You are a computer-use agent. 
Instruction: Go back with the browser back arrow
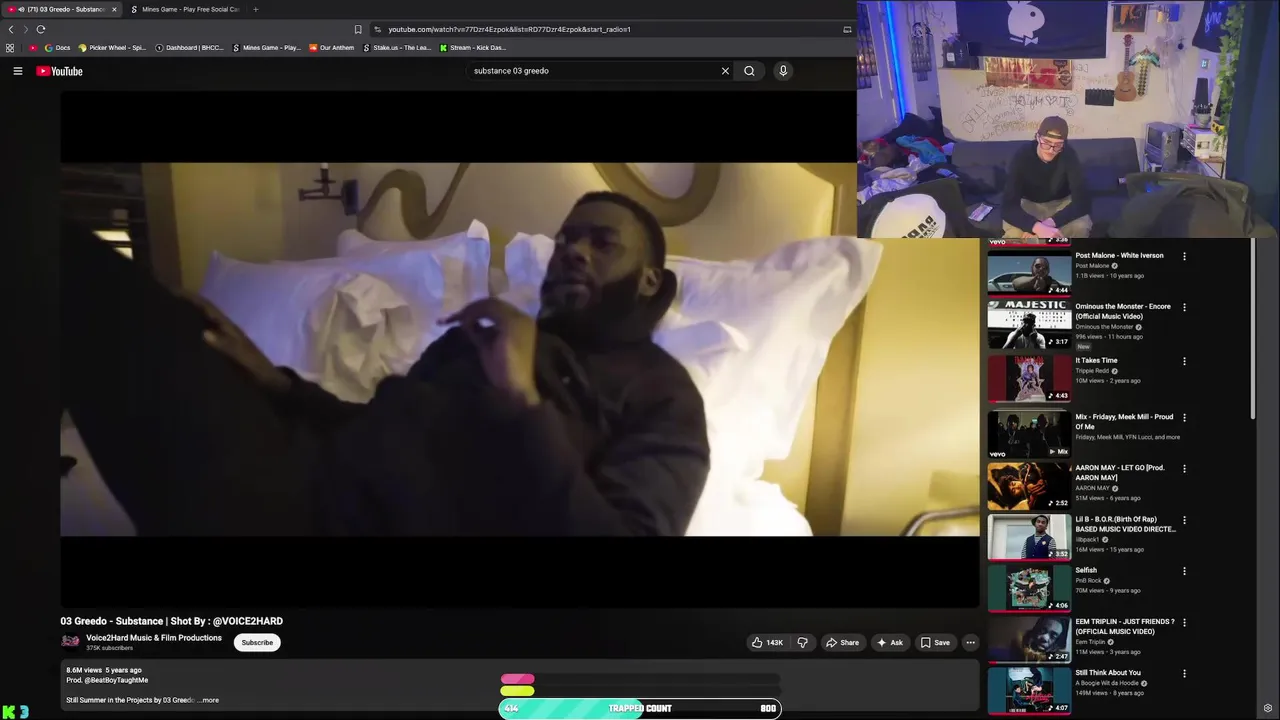tap(11, 29)
